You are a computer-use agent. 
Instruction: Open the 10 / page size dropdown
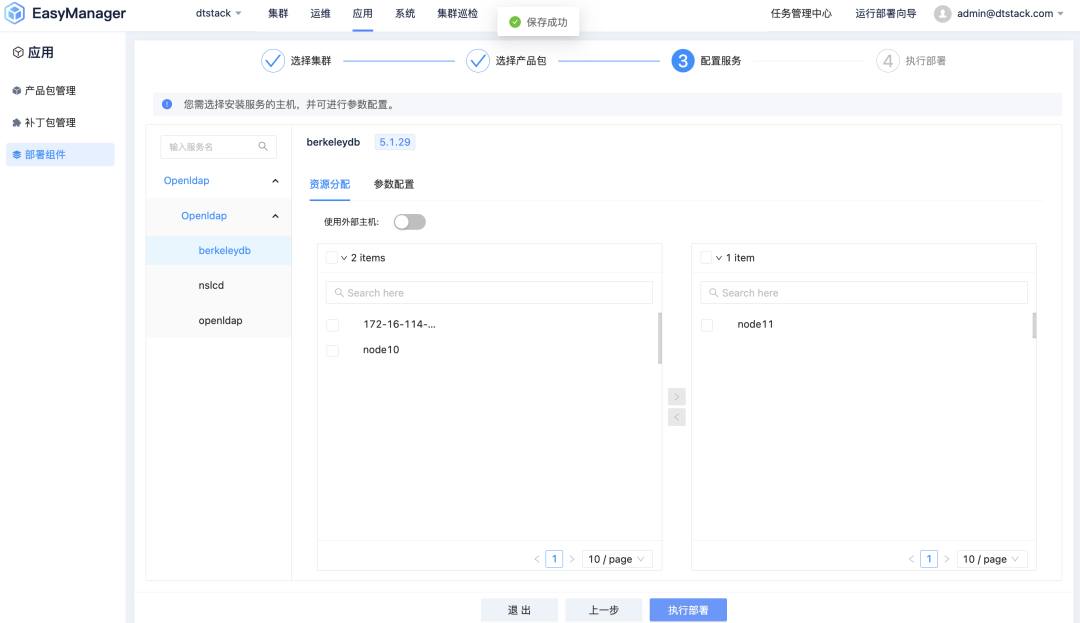[616, 558]
